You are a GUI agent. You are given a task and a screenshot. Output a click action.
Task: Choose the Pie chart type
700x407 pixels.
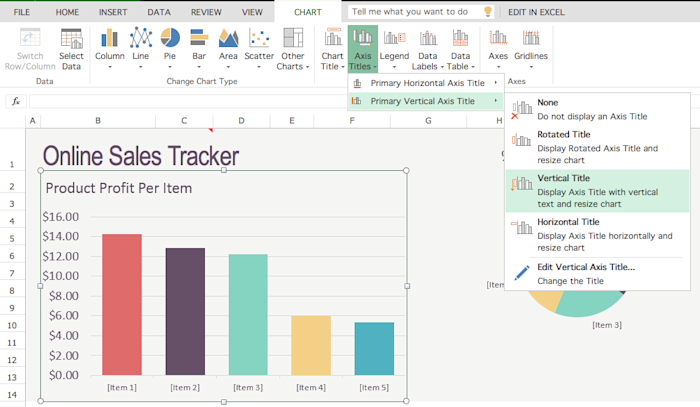click(170, 49)
